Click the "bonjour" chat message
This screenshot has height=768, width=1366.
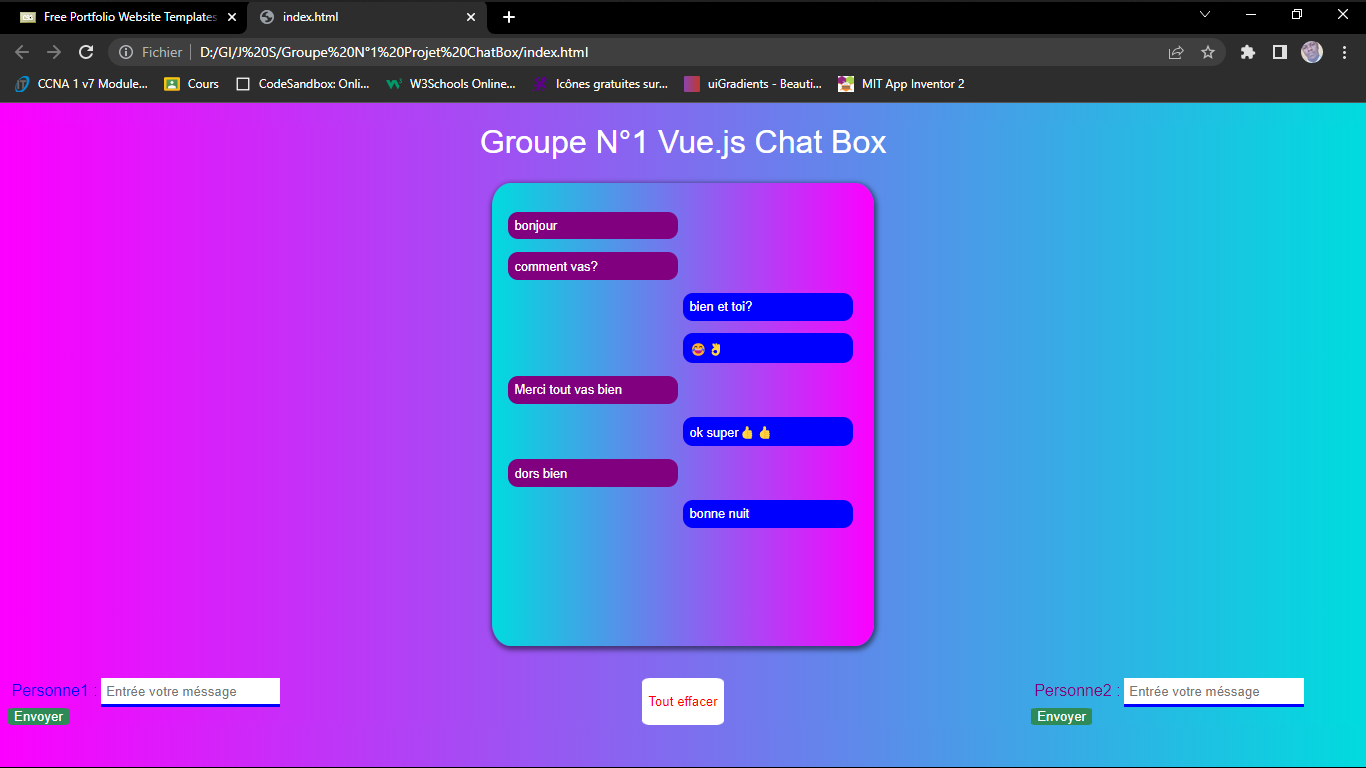point(593,226)
